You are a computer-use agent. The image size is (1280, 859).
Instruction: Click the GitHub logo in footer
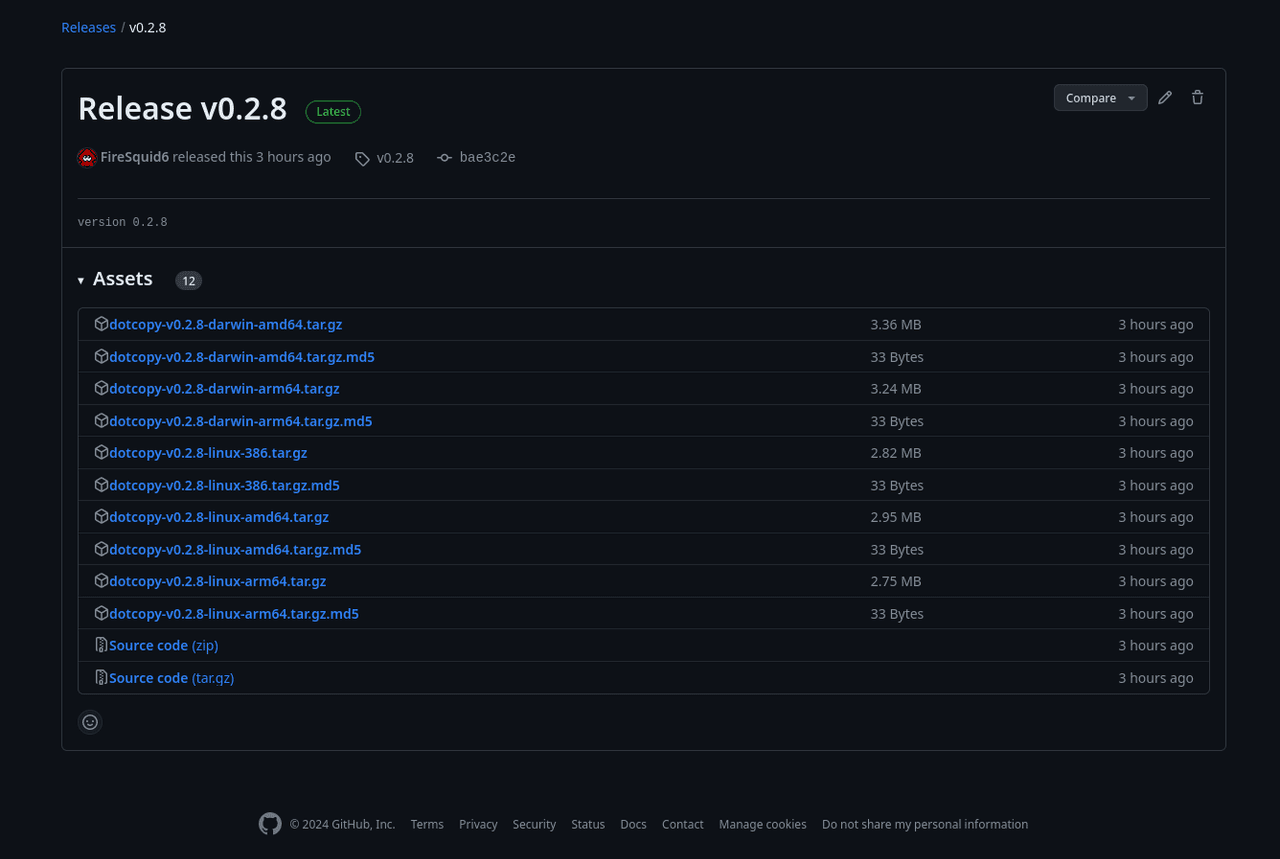pos(270,824)
